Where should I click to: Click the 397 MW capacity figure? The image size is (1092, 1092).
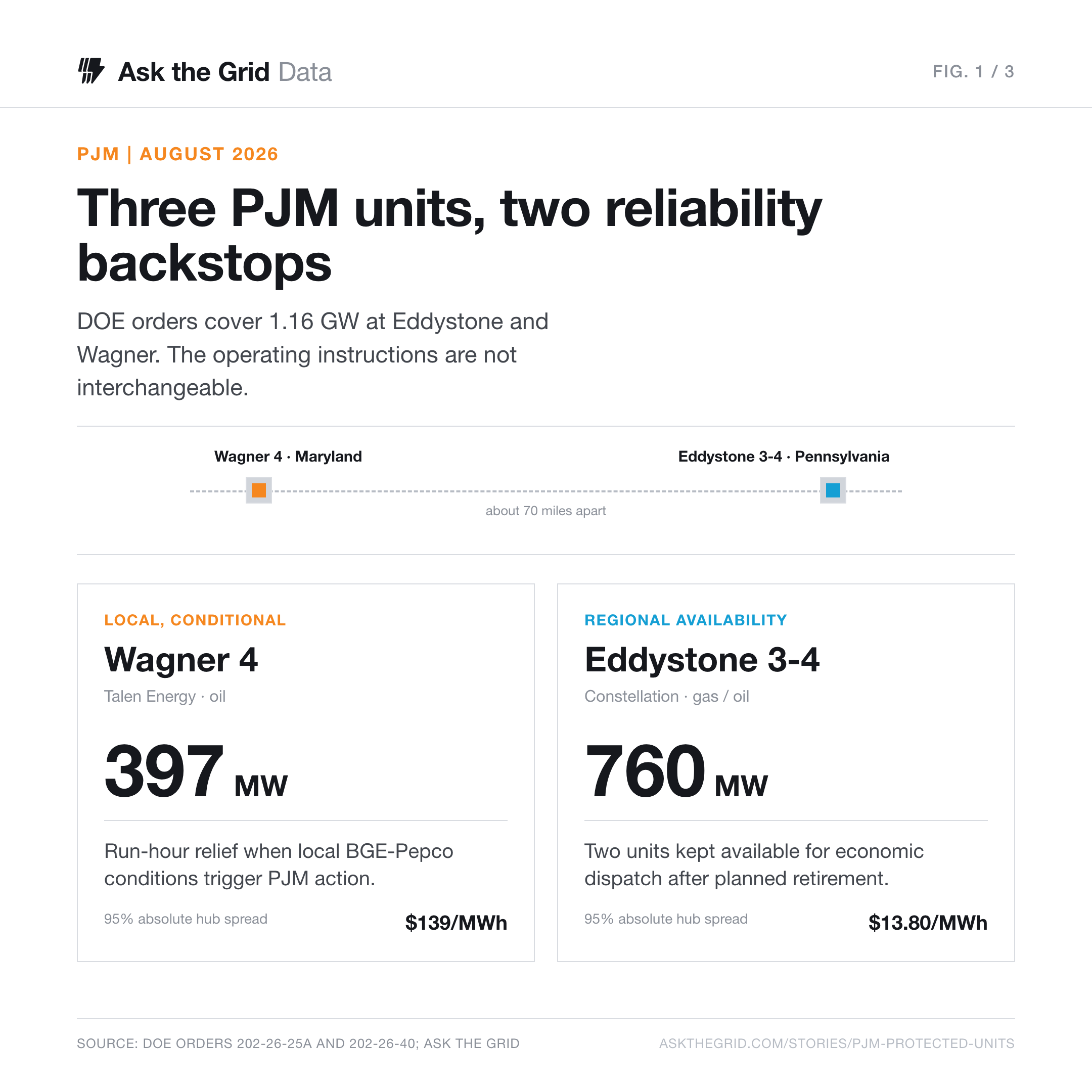[x=196, y=770]
